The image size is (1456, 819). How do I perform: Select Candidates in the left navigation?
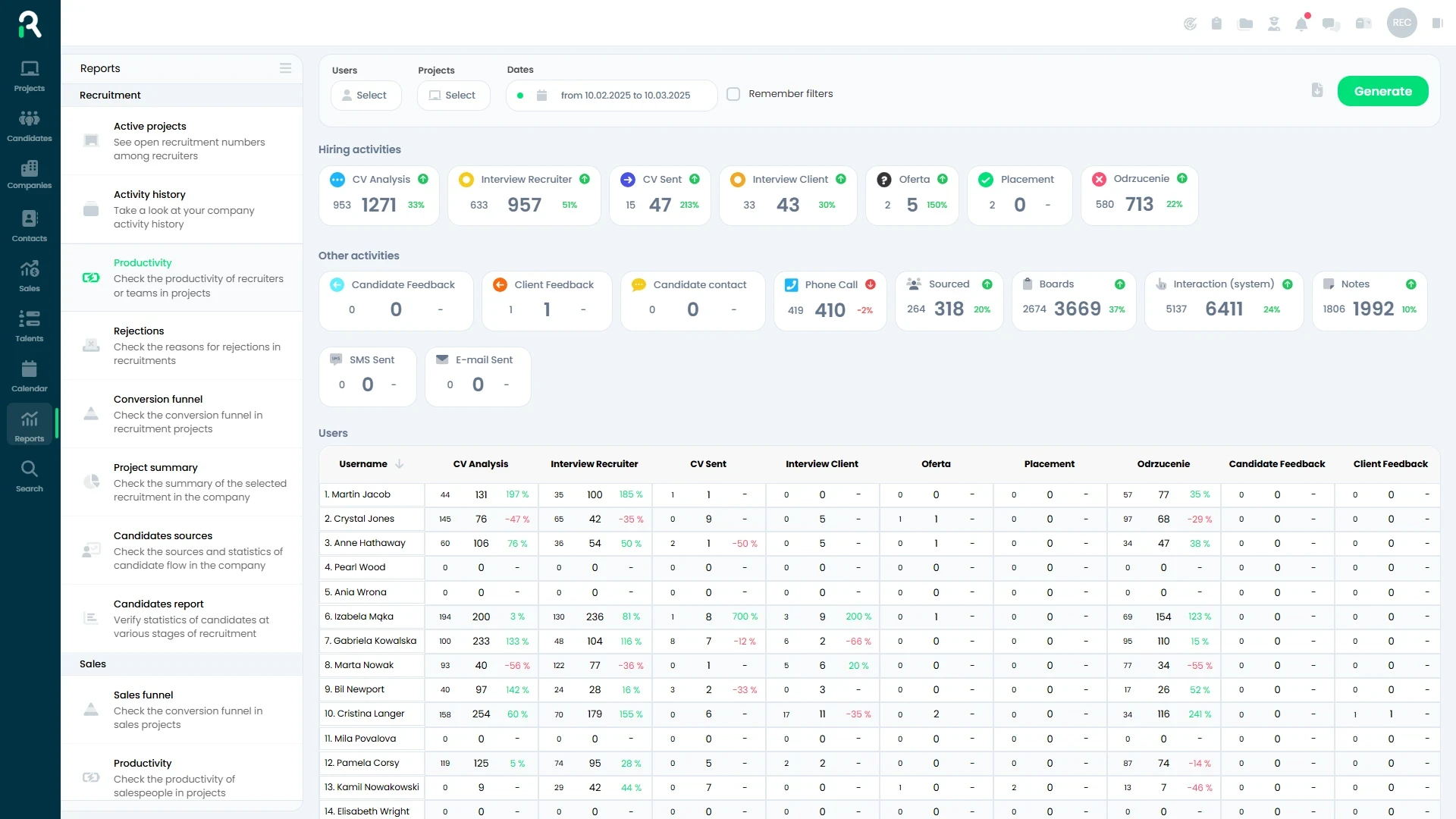(29, 126)
